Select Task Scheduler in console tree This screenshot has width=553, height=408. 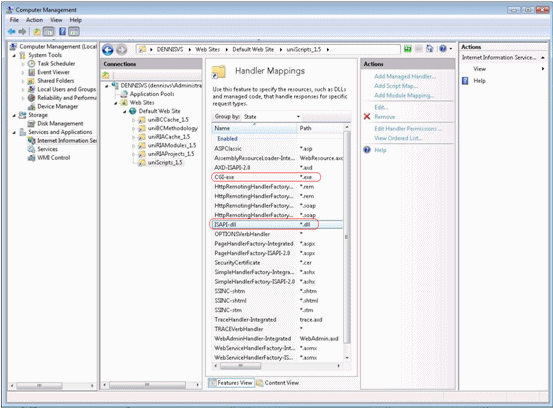click(x=56, y=63)
